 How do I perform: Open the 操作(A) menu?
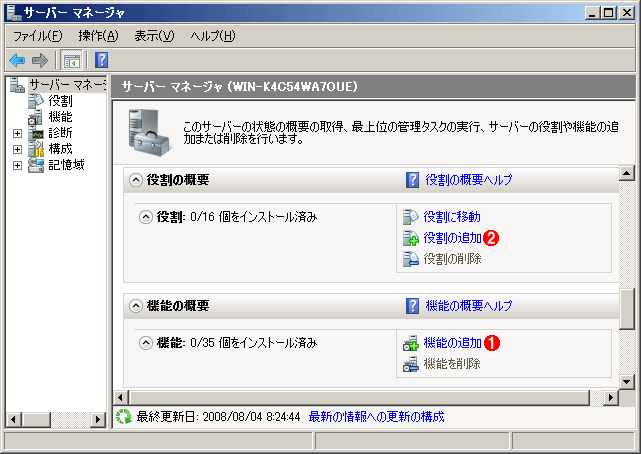point(98,36)
